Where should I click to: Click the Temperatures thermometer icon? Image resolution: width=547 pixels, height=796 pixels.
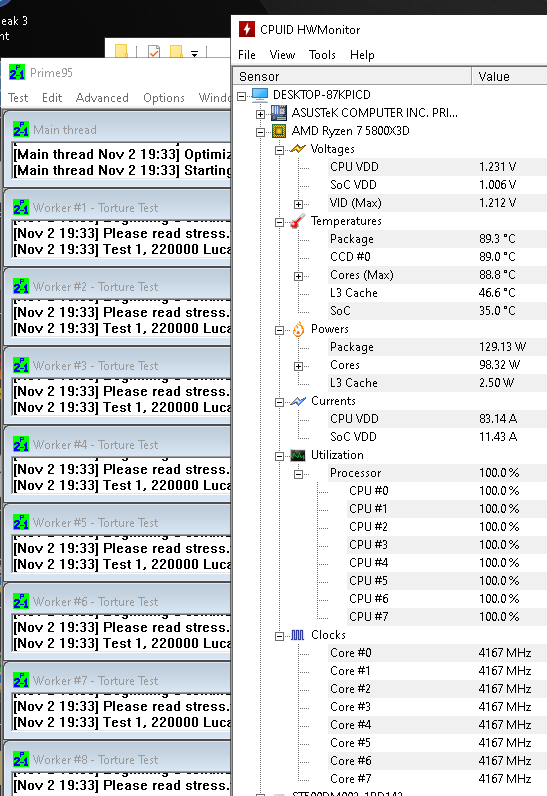pyautogui.click(x=298, y=221)
